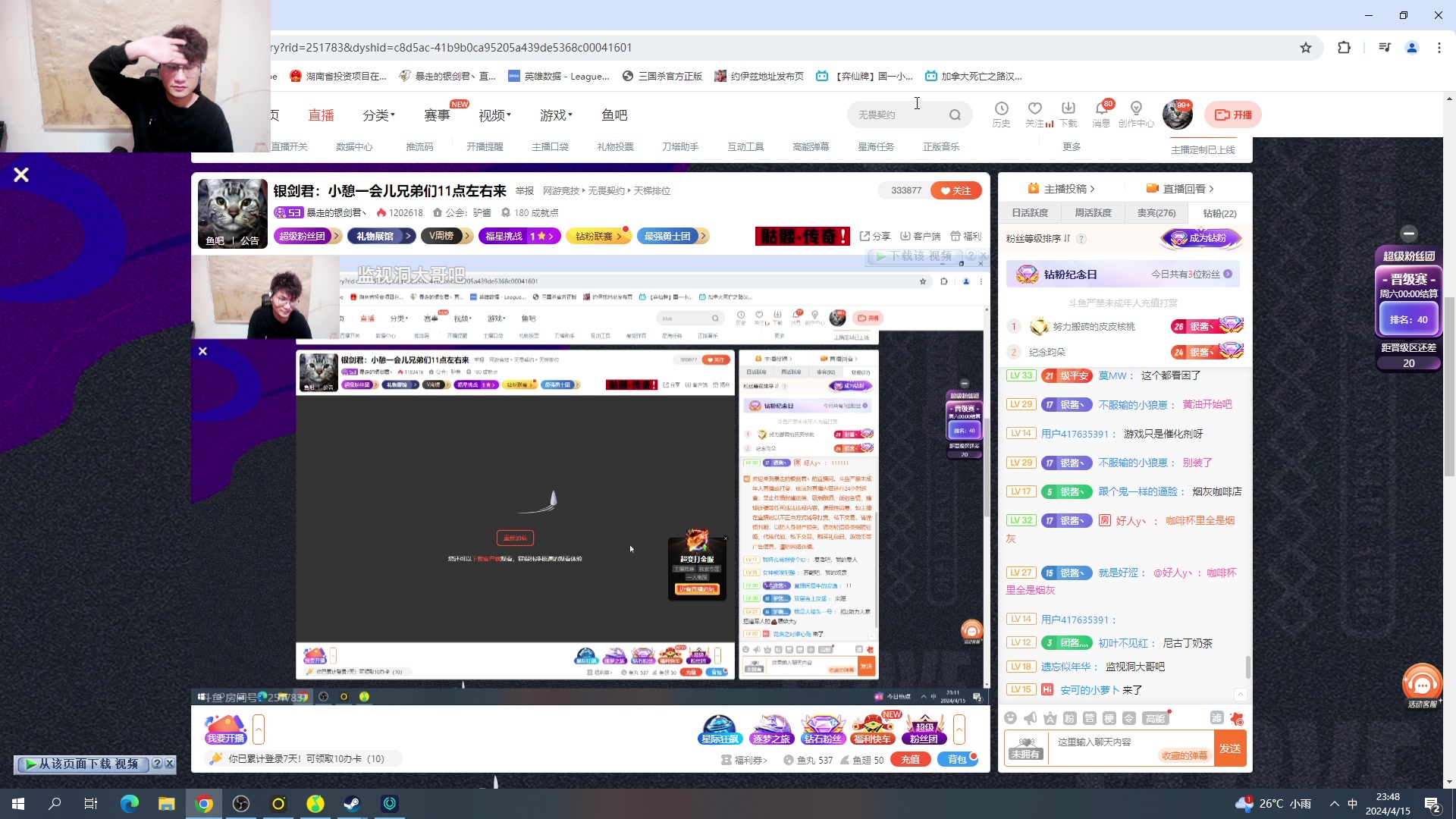1456x819 pixels.
Task: Expand the 更多 menu in the streamer toolbar
Action: tap(1071, 146)
